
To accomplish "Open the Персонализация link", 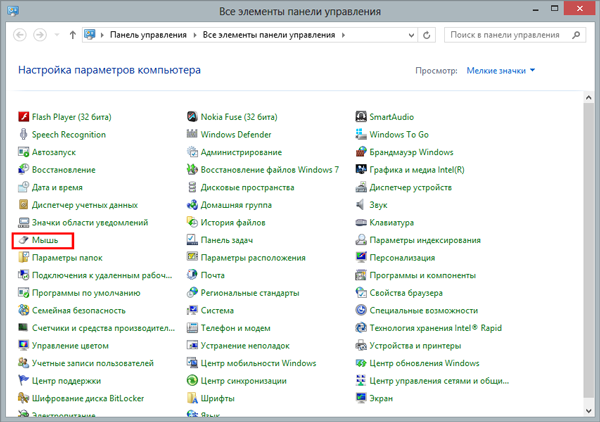I will click(x=400, y=258).
